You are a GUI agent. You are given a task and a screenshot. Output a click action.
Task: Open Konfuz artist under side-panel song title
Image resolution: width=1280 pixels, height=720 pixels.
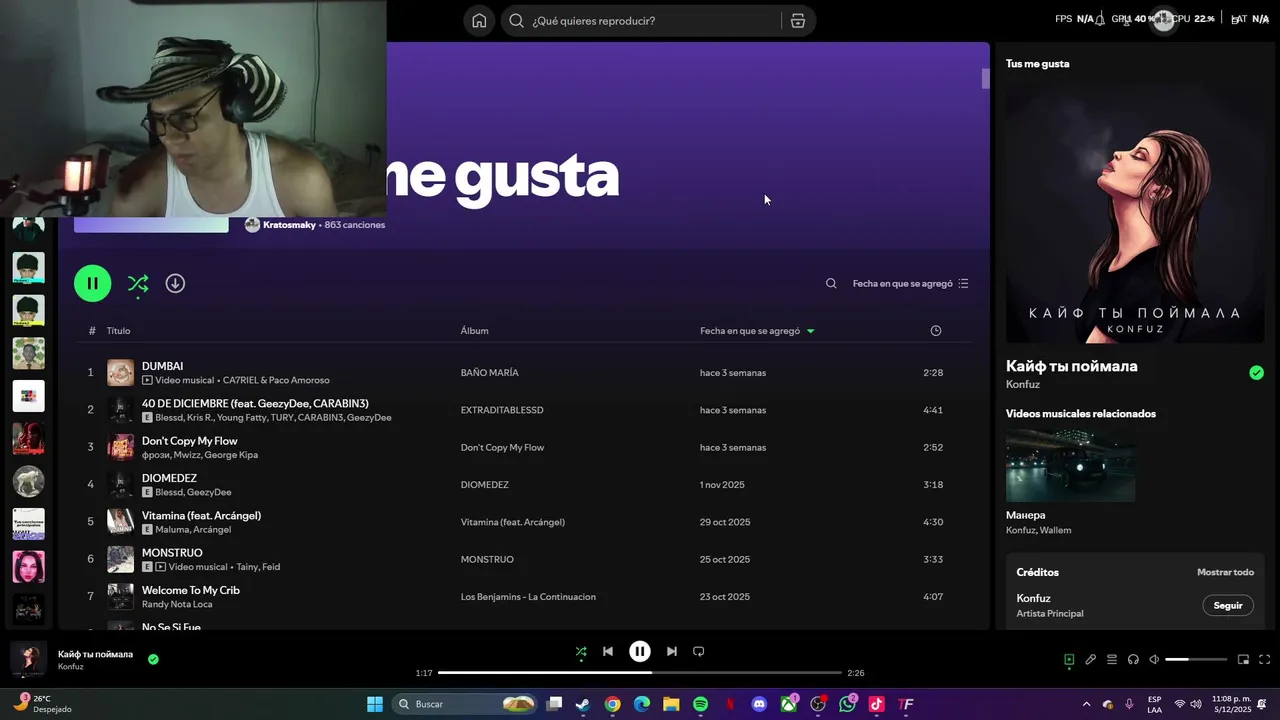pyautogui.click(x=1023, y=385)
